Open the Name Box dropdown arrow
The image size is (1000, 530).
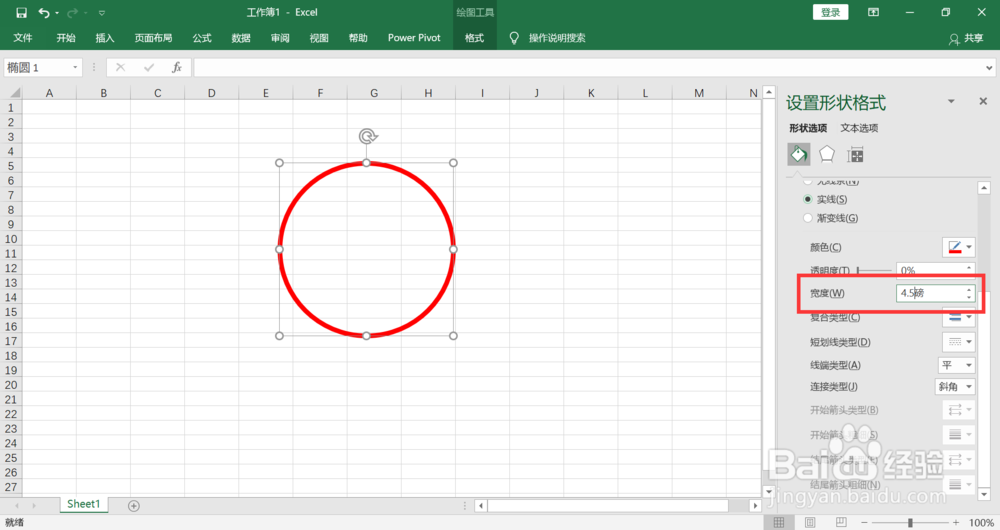[x=75, y=68]
